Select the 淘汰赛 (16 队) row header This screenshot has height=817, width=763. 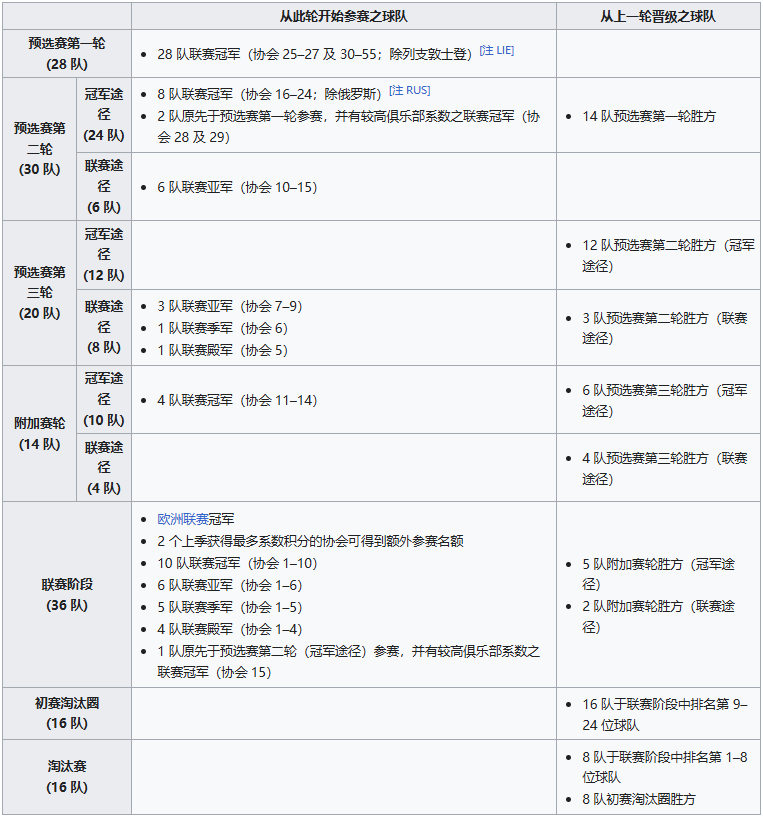pos(66,776)
